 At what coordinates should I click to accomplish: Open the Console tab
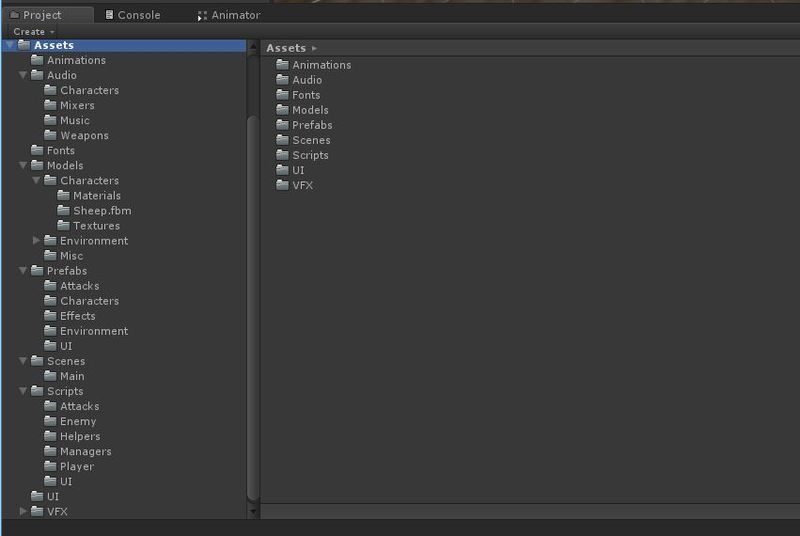[x=133, y=15]
